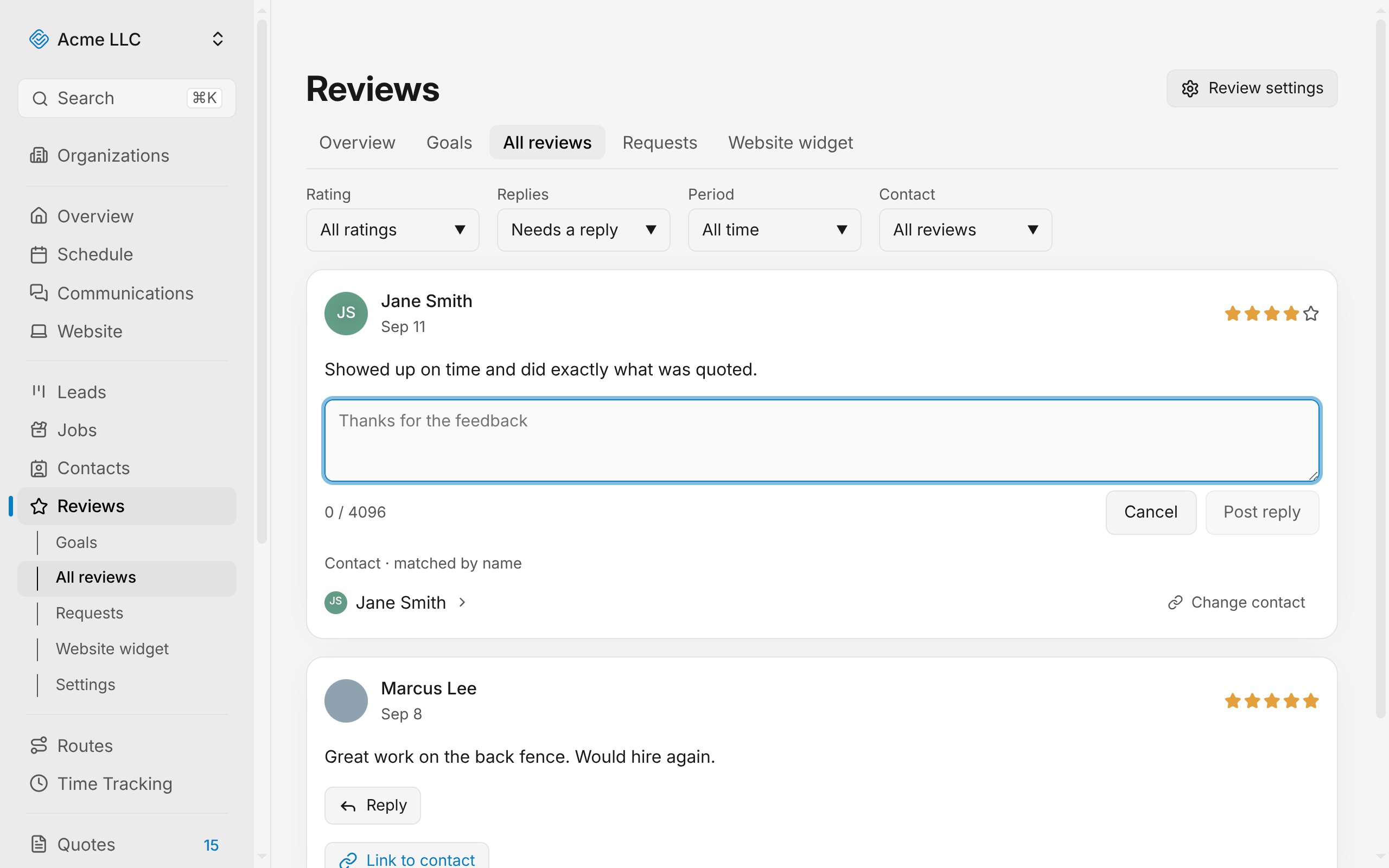
Task: Go to Overview via the home icon
Action: [39, 216]
